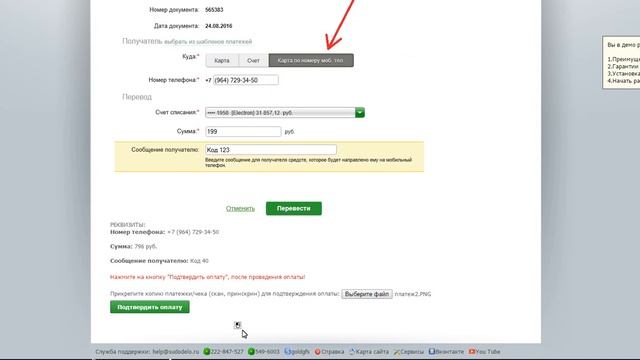Click the ICQ icon next to 549-6003
Viewport: 640px width, 360px height.
click(x=251, y=351)
